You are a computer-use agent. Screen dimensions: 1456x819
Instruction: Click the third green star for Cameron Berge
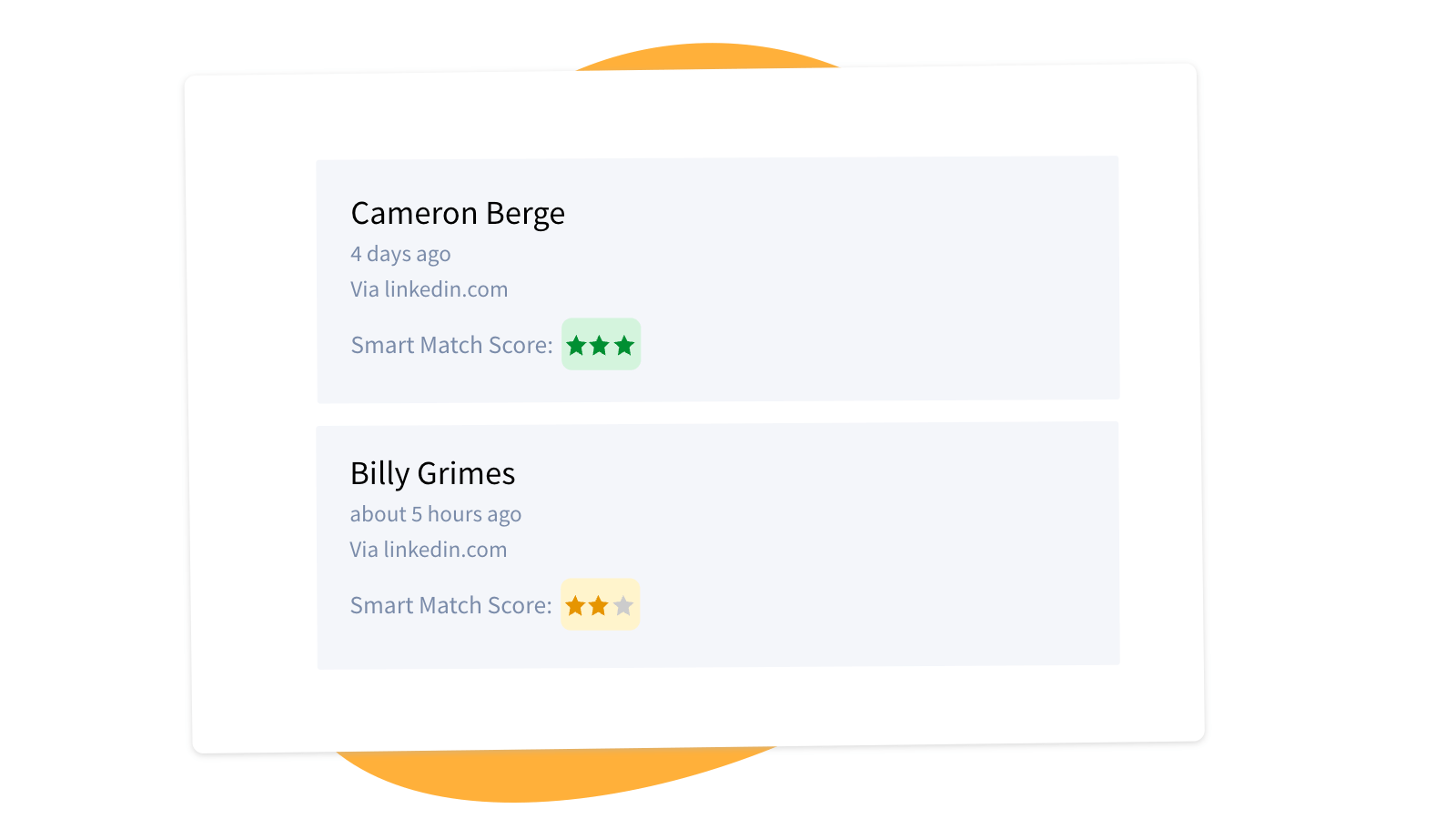(x=624, y=346)
